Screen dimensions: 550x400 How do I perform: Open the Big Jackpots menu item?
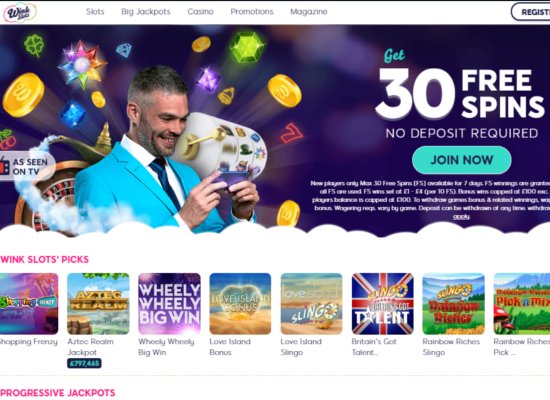coord(146,12)
